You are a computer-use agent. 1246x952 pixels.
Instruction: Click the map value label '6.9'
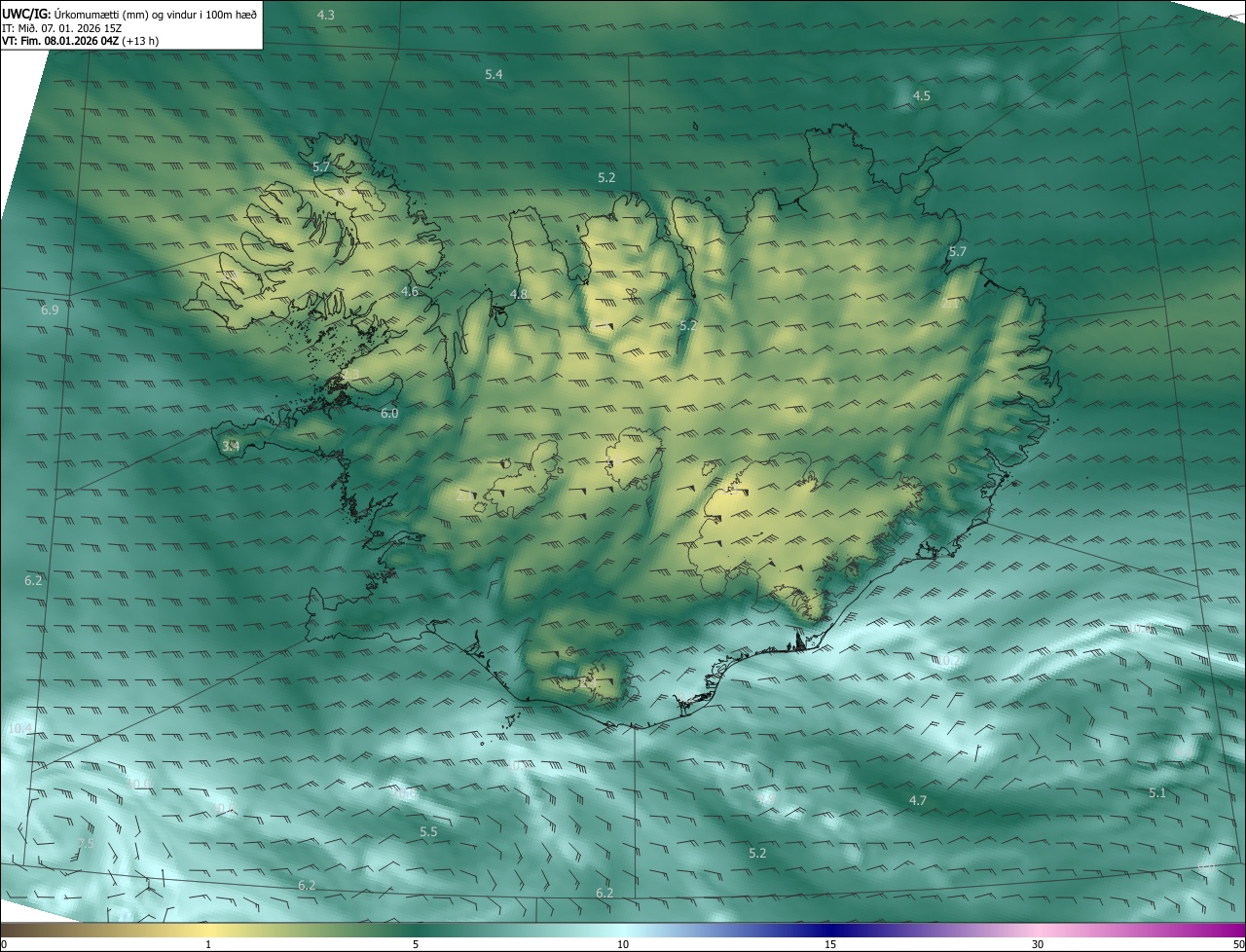[x=51, y=310]
